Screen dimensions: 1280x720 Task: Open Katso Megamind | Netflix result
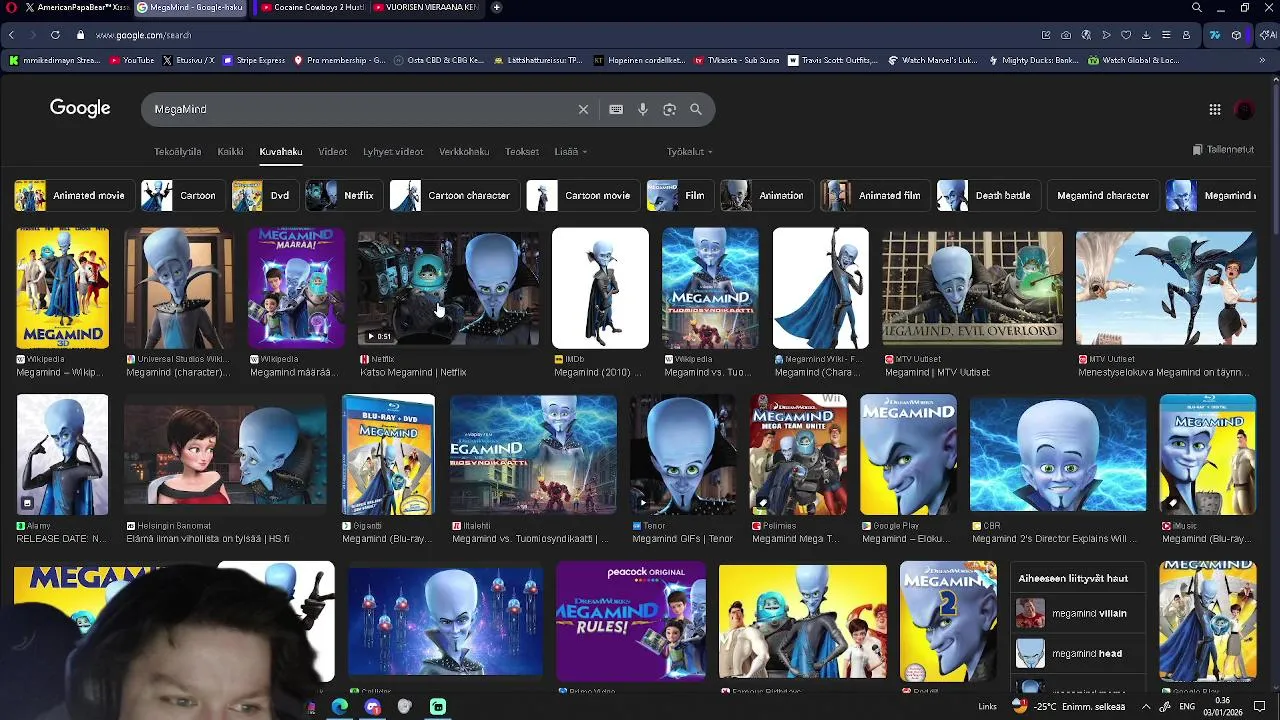pyautogui.click(x=413, y=372)
